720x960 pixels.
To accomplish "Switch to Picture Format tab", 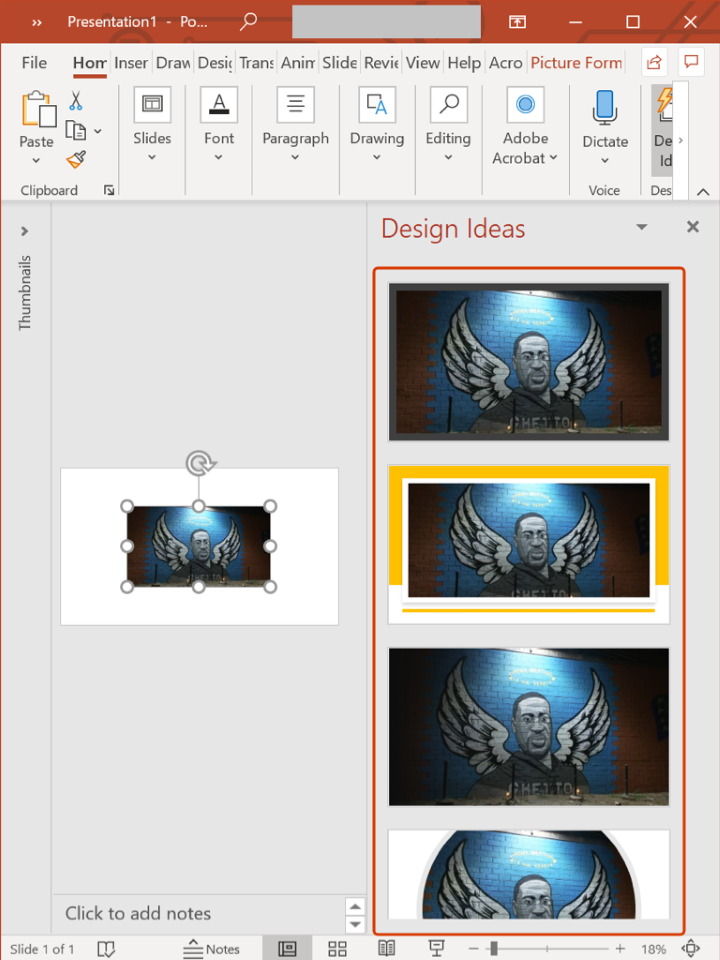I will pyautogui.click(x=576, y=62).
